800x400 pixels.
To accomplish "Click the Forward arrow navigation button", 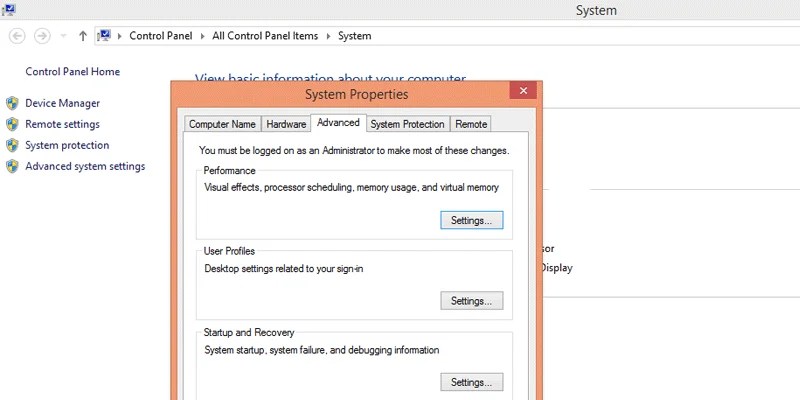I will [42, 36].
